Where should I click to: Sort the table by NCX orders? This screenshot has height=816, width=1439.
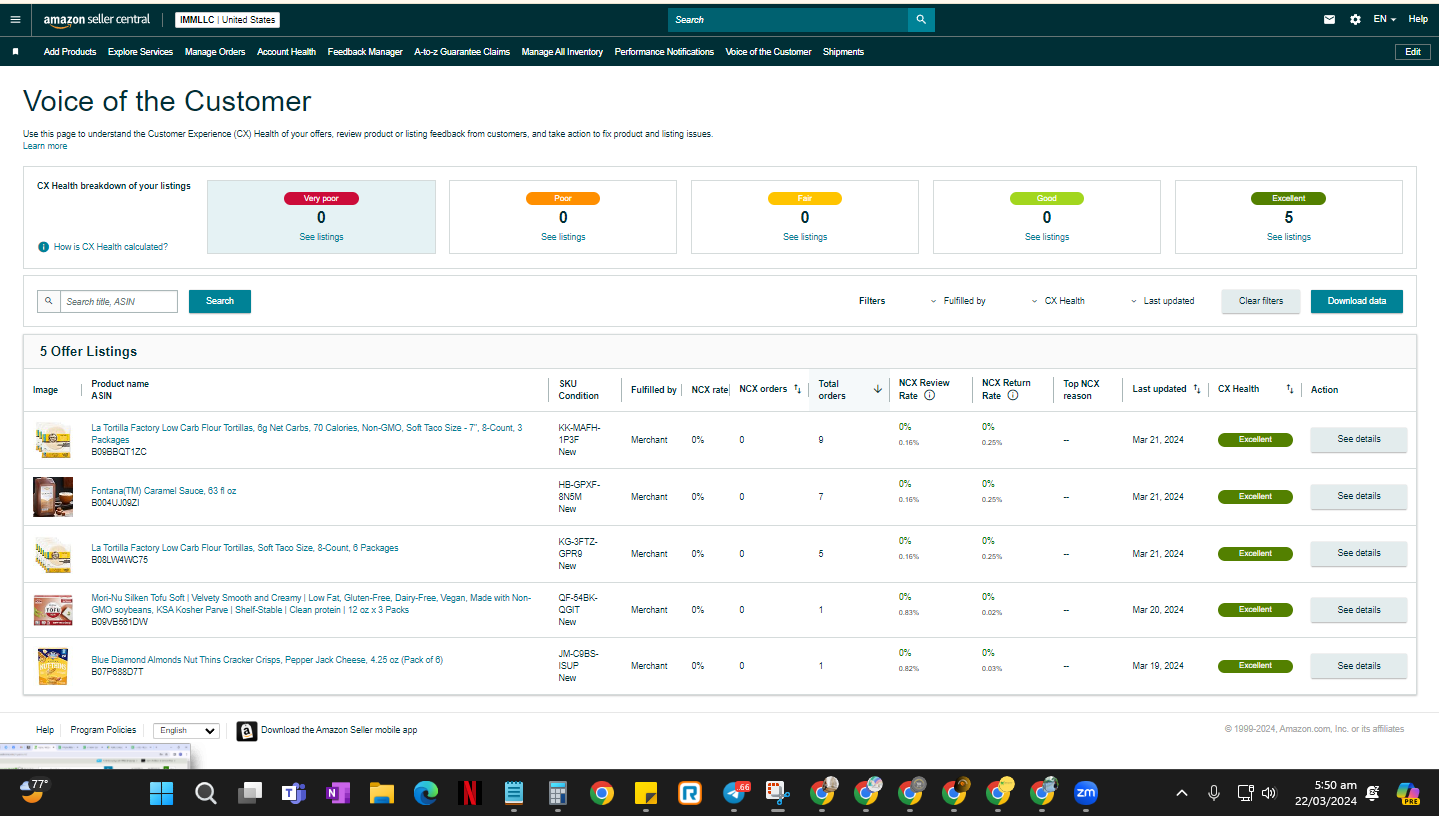[x=797, y=389]
